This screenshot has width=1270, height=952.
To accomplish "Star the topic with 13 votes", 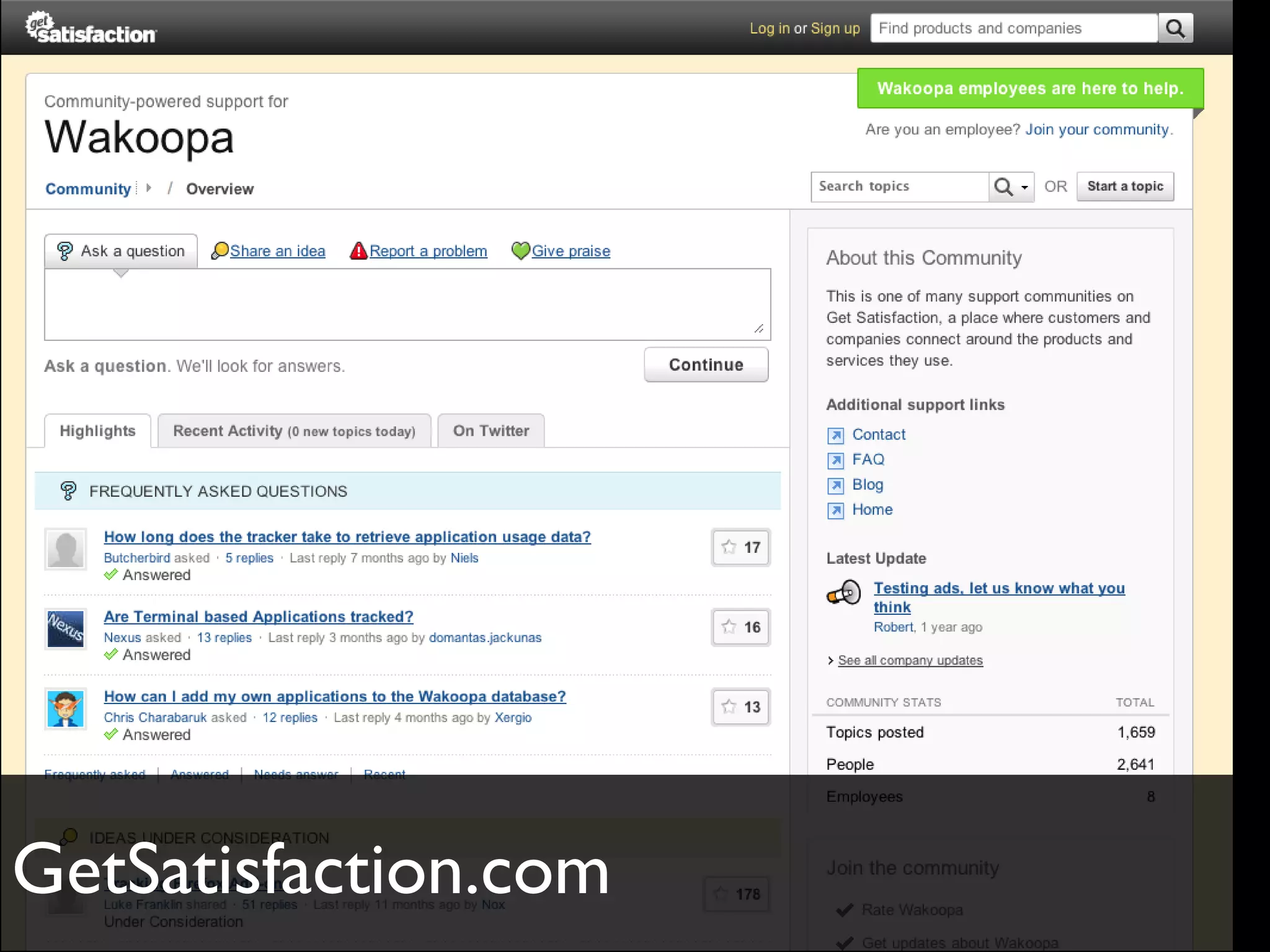I will [x=729, y=706].
